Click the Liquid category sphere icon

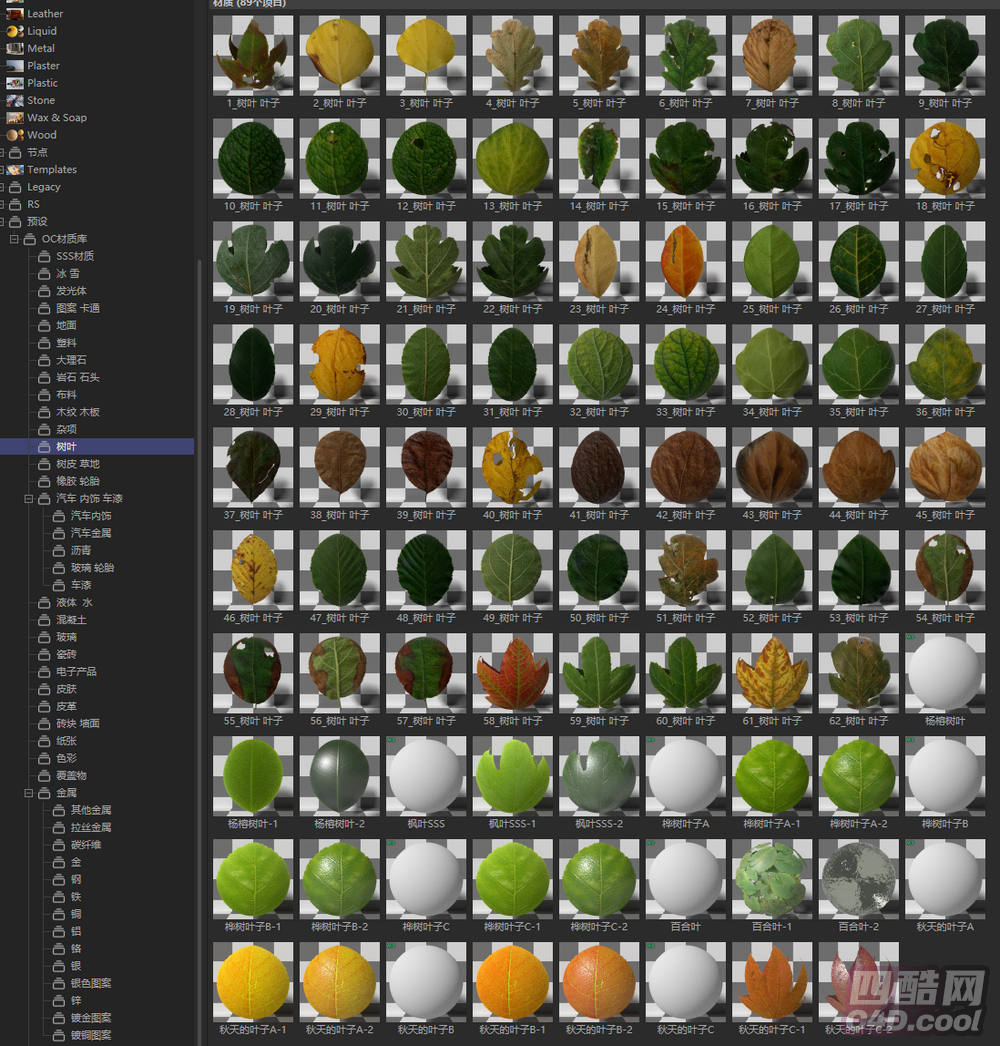tap(14, 31)
